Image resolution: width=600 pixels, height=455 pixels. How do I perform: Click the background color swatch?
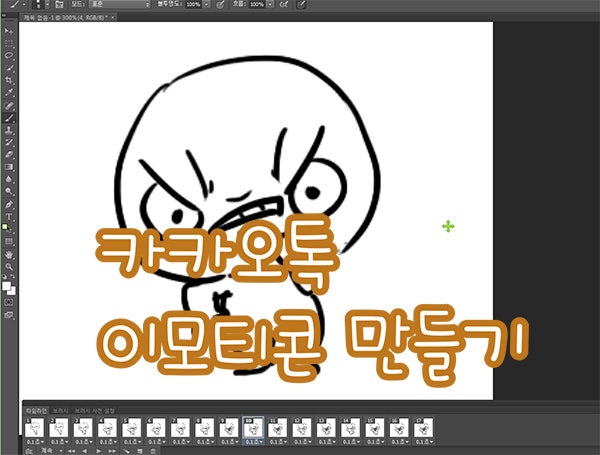coord(12,291)
